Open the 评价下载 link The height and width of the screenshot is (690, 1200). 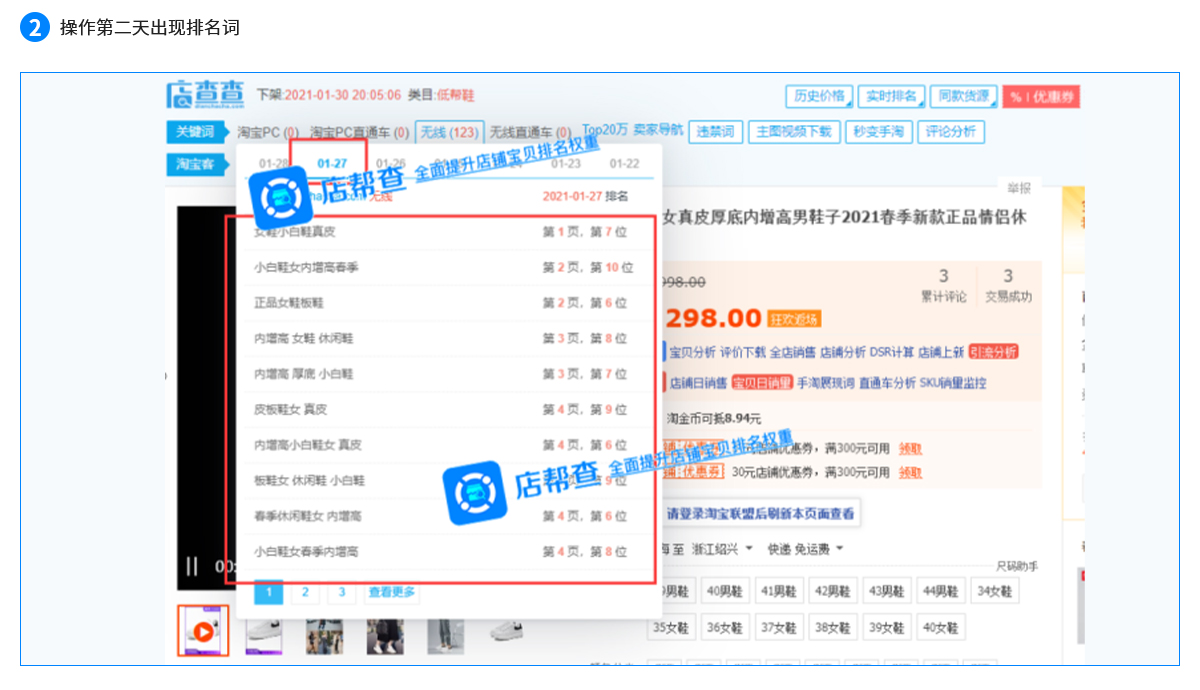(742, 352)
